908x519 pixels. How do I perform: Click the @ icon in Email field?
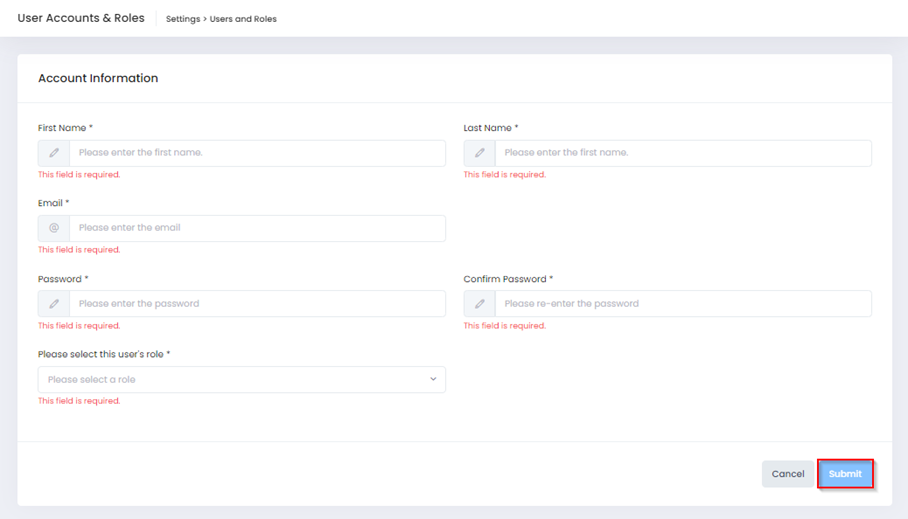pos(54,228)
